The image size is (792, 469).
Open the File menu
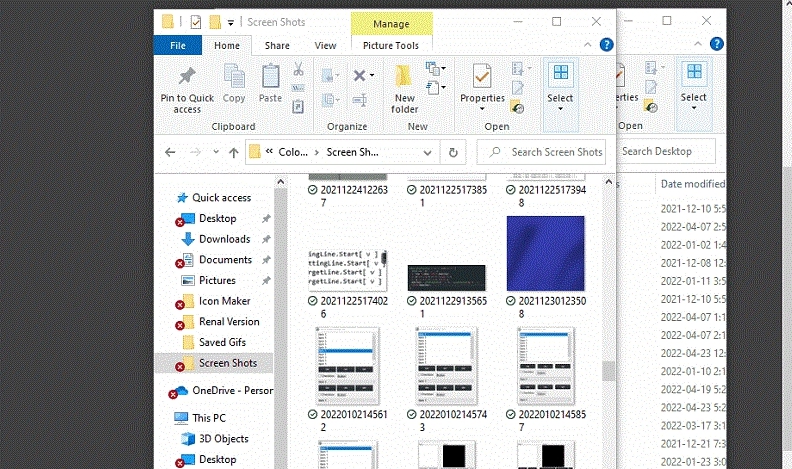point(178,45)
